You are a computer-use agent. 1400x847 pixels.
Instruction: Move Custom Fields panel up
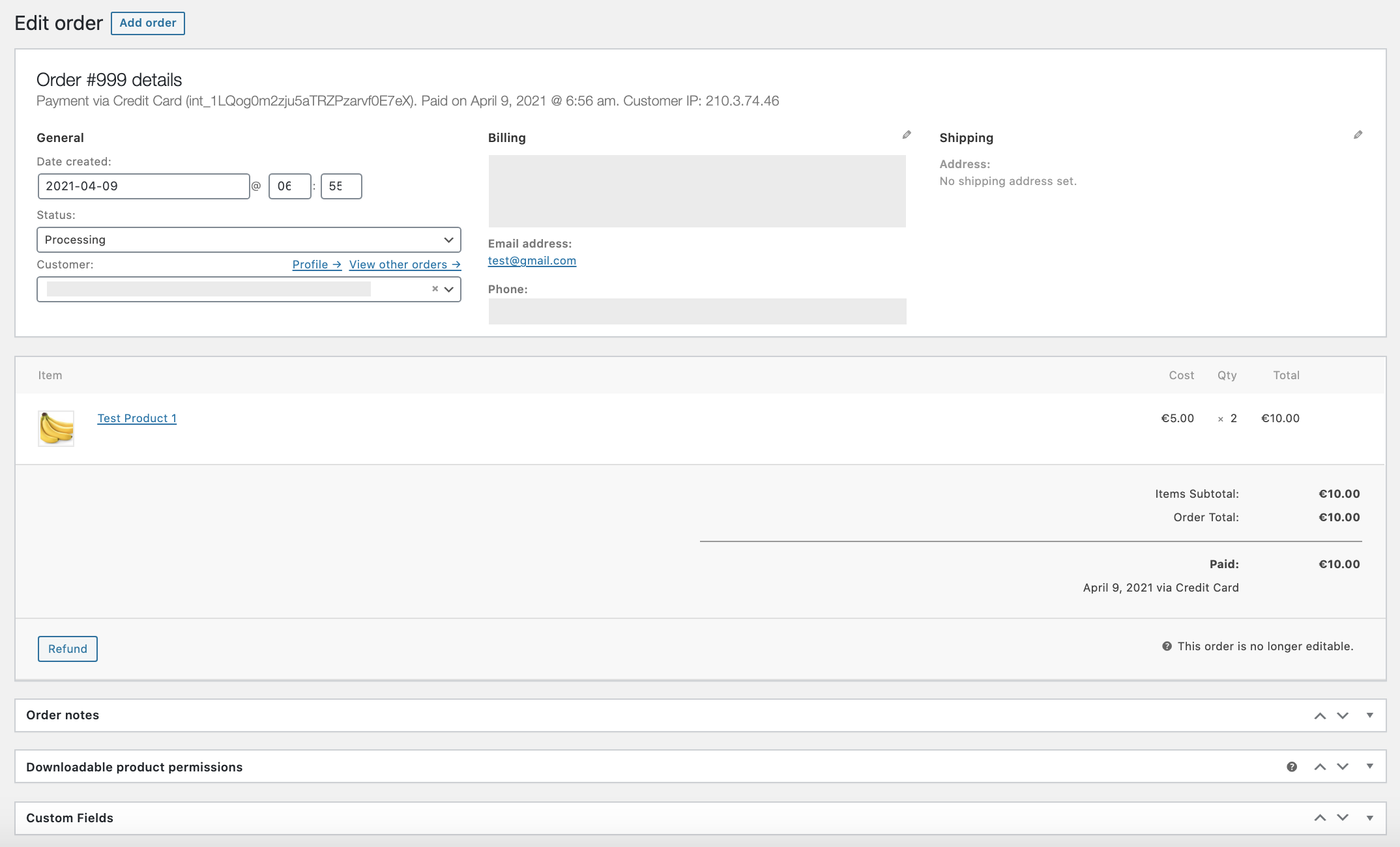click(1320, 816)
